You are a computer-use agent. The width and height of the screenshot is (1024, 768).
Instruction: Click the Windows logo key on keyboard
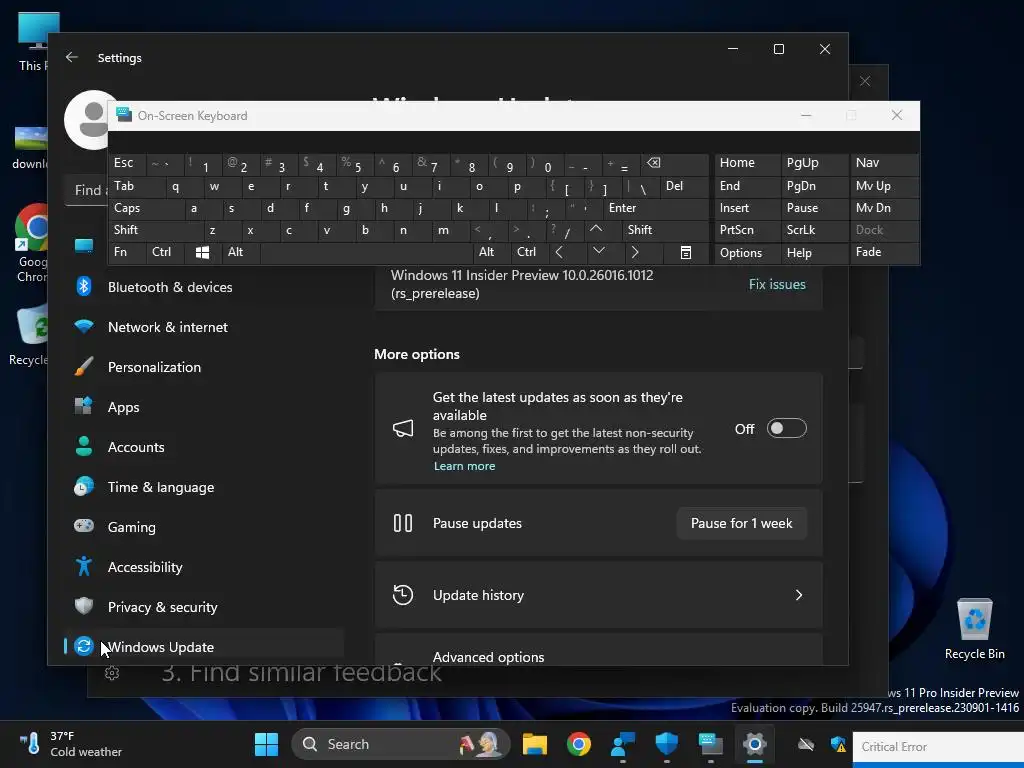point(202,252)
